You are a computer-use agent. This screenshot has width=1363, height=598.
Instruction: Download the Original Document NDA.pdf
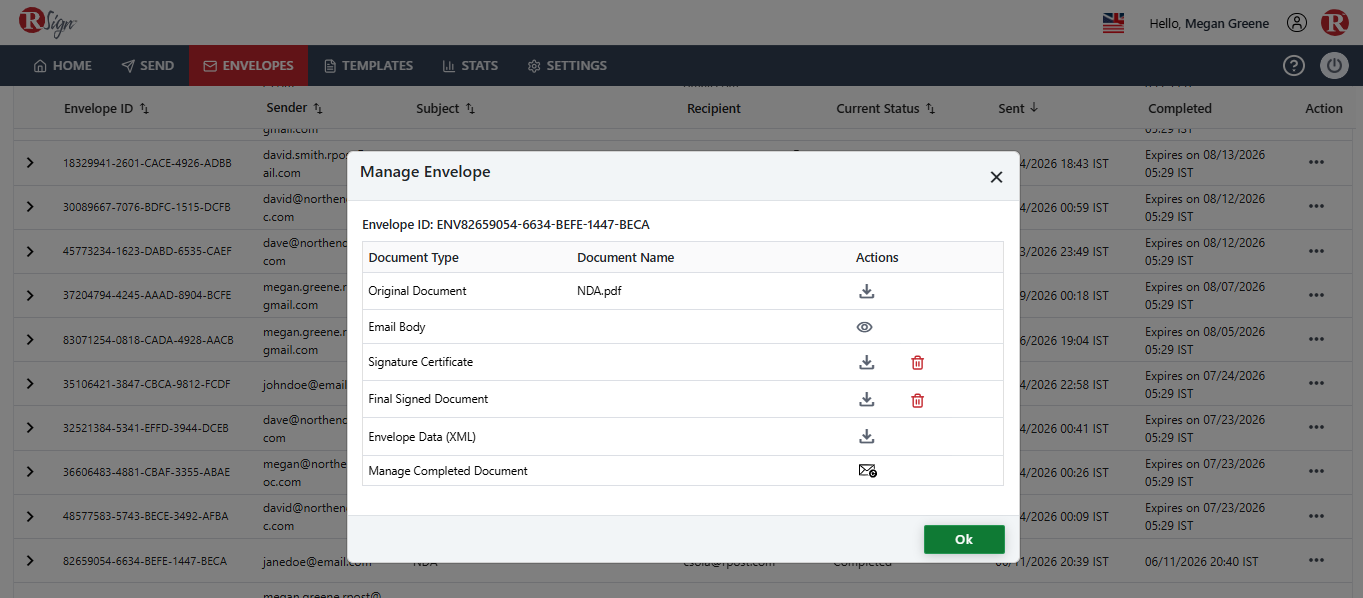tap(867, 291)
